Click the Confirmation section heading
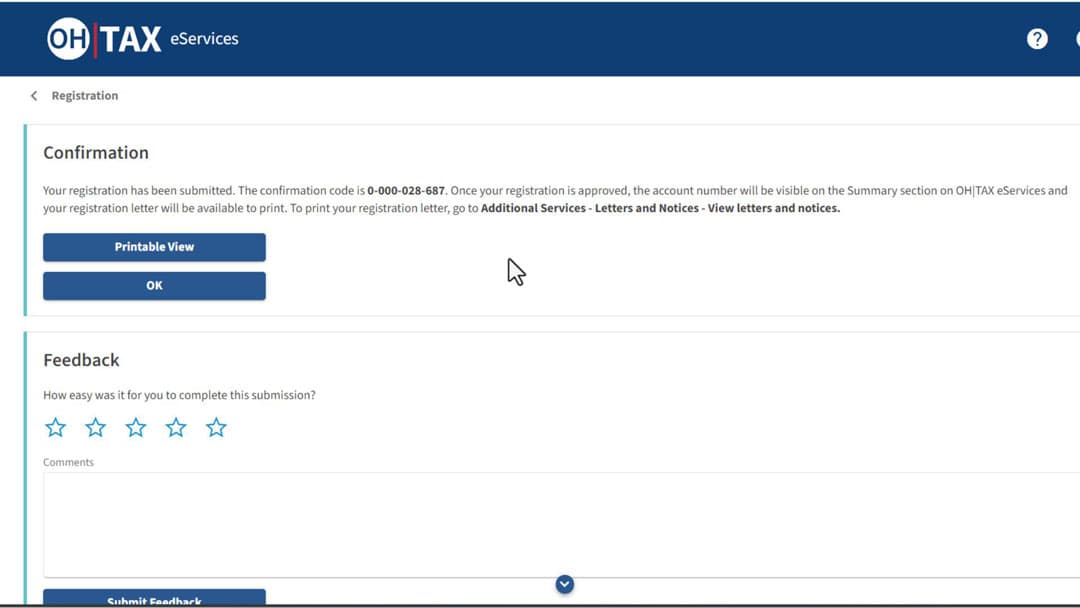This screenshot has width=1080, height=608. (96, 153)
